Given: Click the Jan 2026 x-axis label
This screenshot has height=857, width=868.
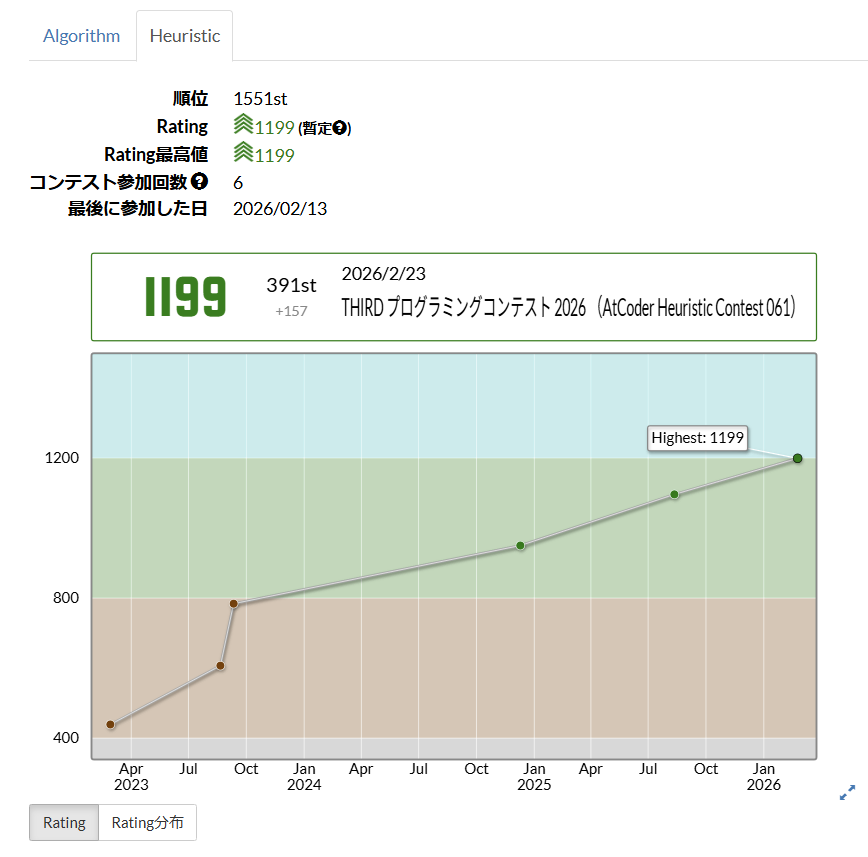Looking at the screenshot, I should [x=763, y=777].
